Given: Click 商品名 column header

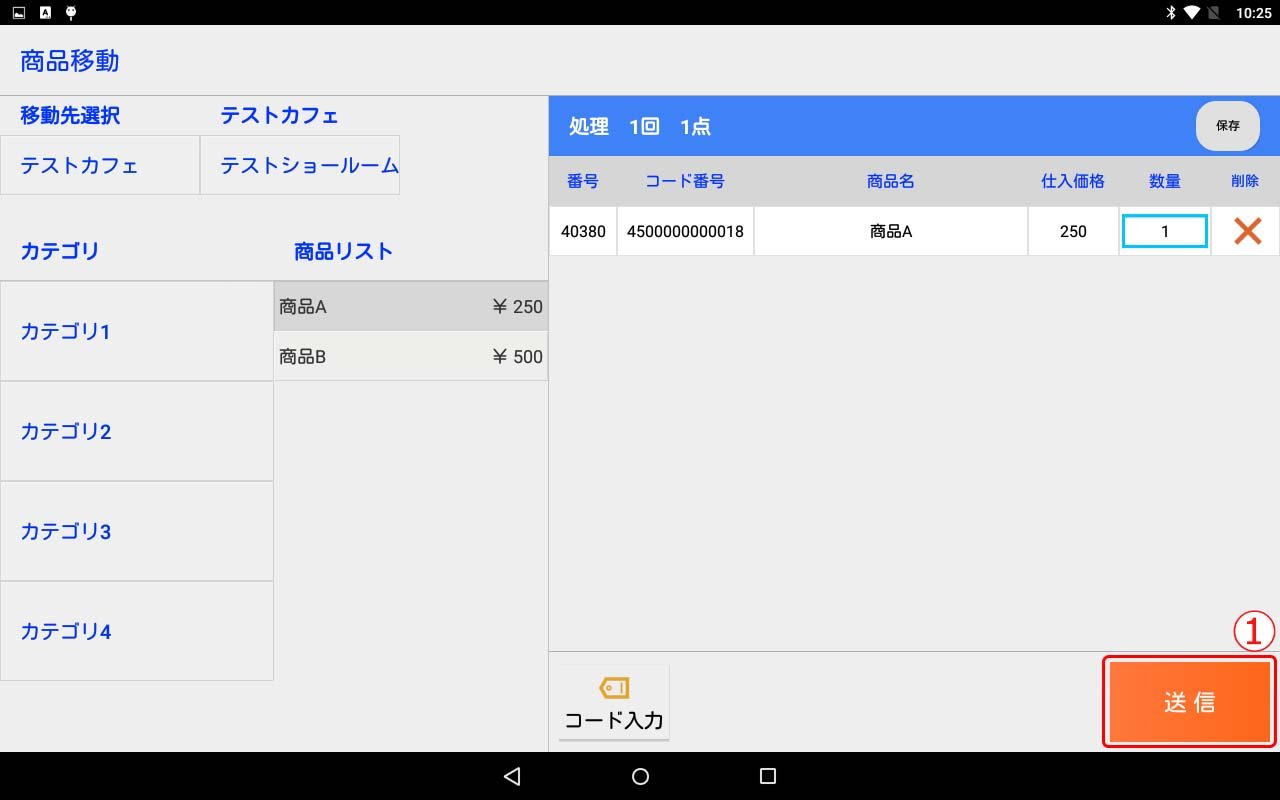Looking at the screenshot, I should click(891, 181).
